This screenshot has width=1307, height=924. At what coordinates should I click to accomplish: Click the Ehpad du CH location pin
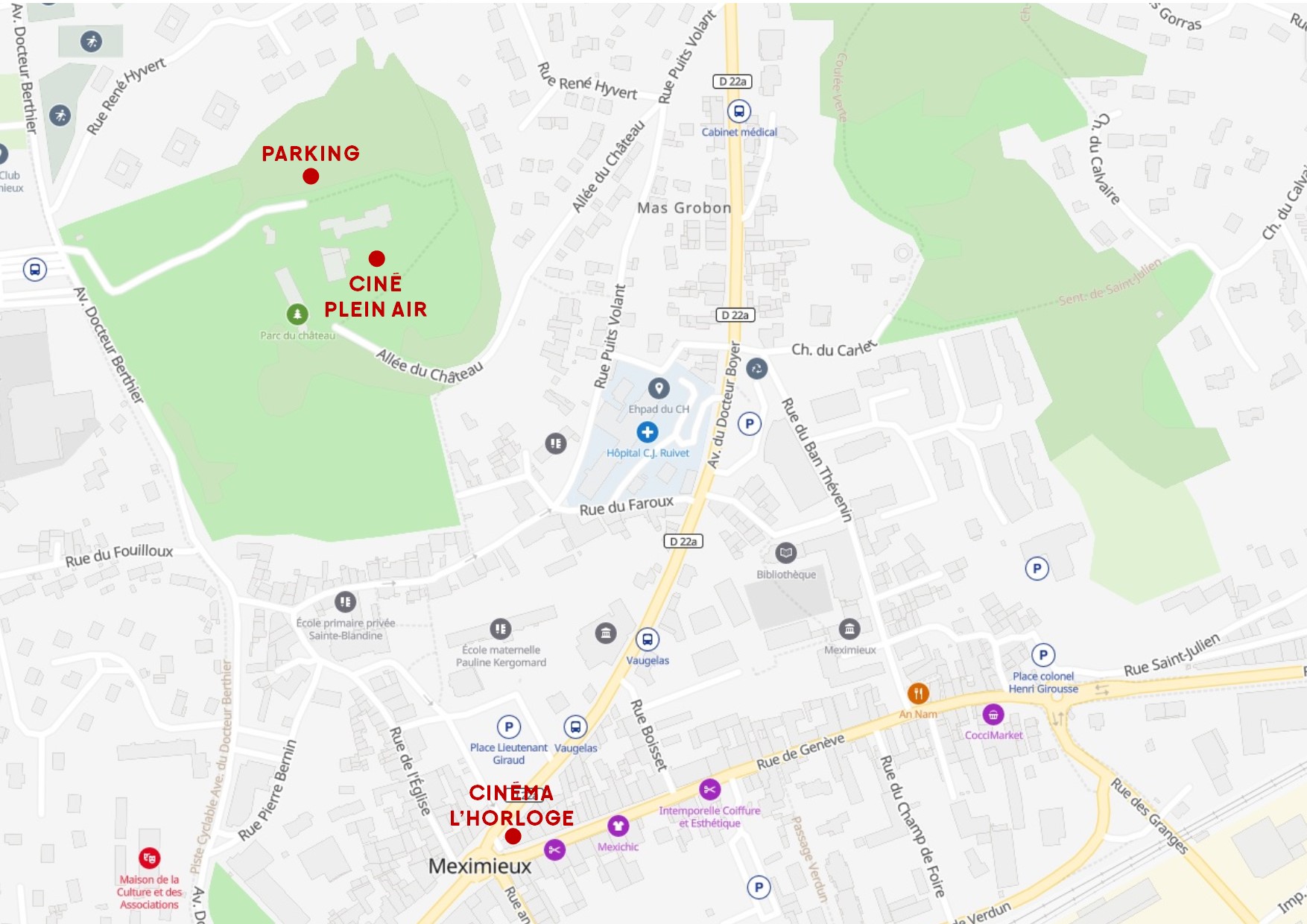tap(658, 388)
